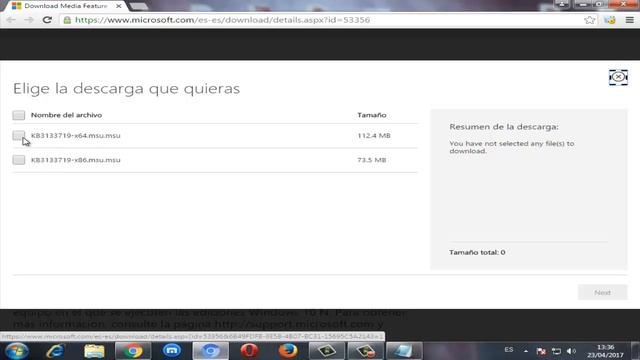Reload the page with the refresh icon
This screenshot has width=640, height=360.
coord(47,20)
